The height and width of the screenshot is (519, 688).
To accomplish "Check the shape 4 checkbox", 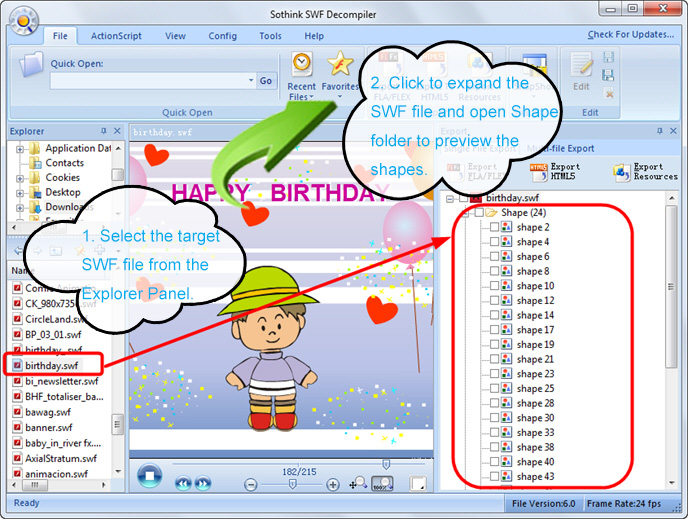I will [494, 242].
